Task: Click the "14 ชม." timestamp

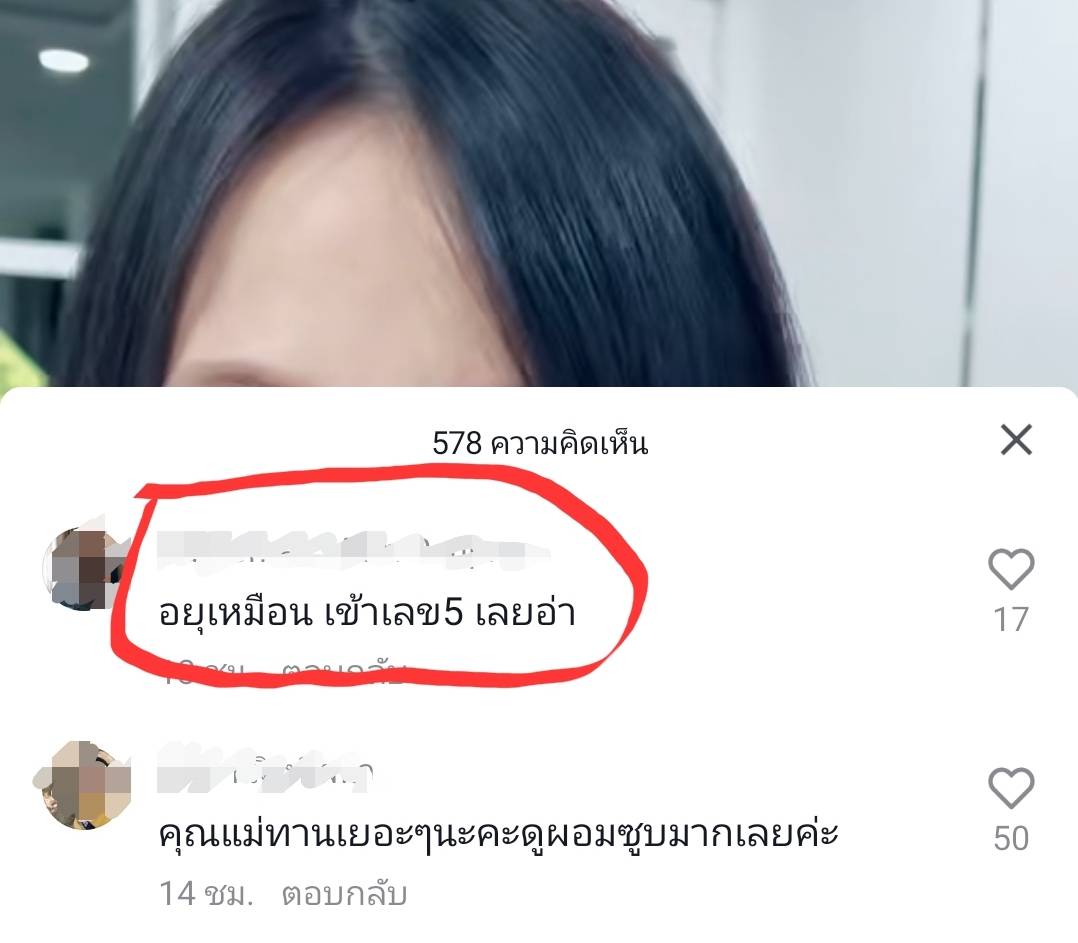Action: (206, 894)
